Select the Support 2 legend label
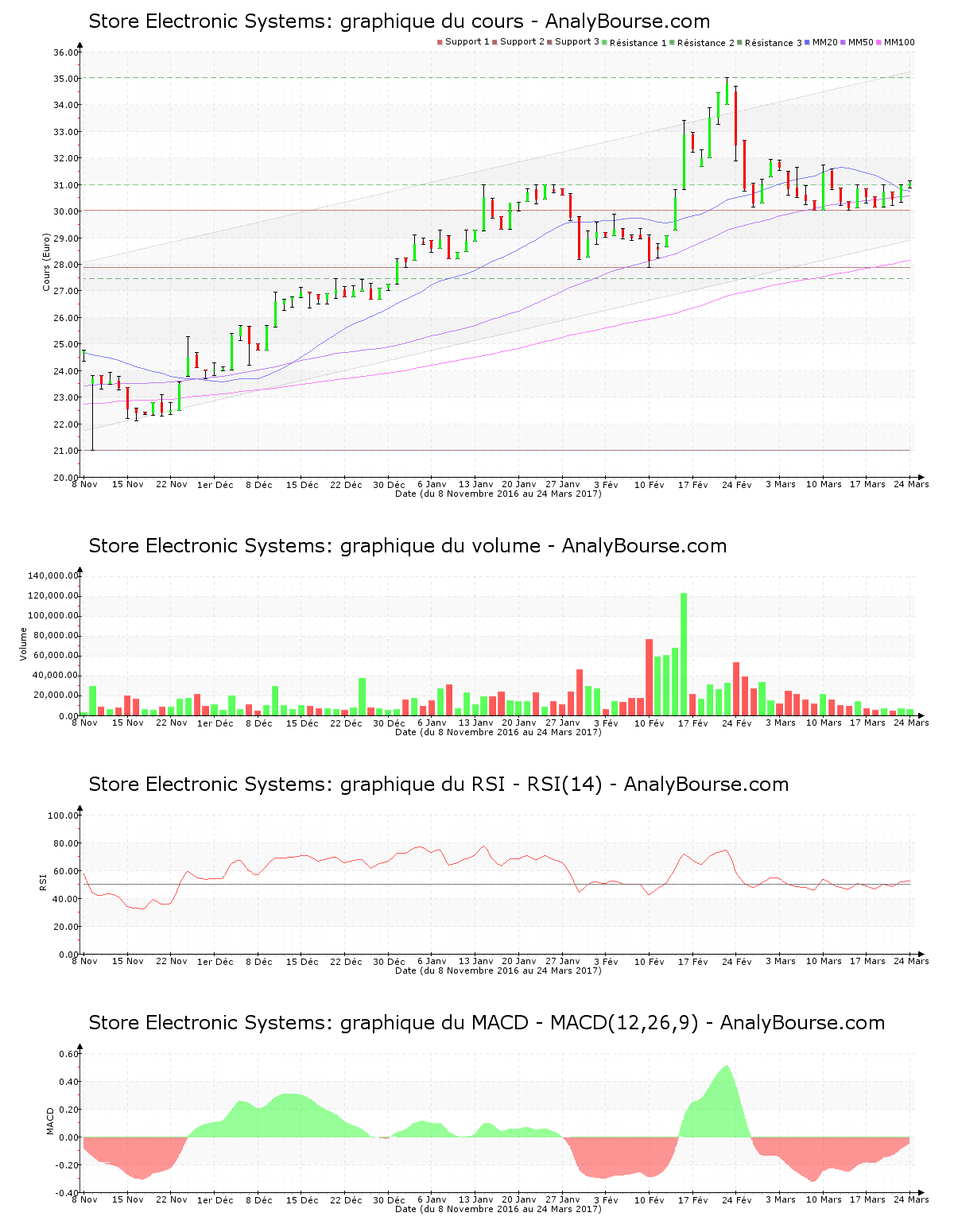This screenshot has height=1232, width=954. [522, 42]
